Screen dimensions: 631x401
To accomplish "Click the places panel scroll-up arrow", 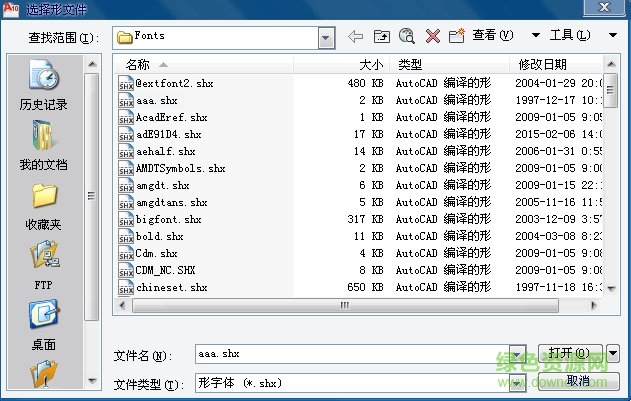I will pyautogui.click(x=92, y=64).
